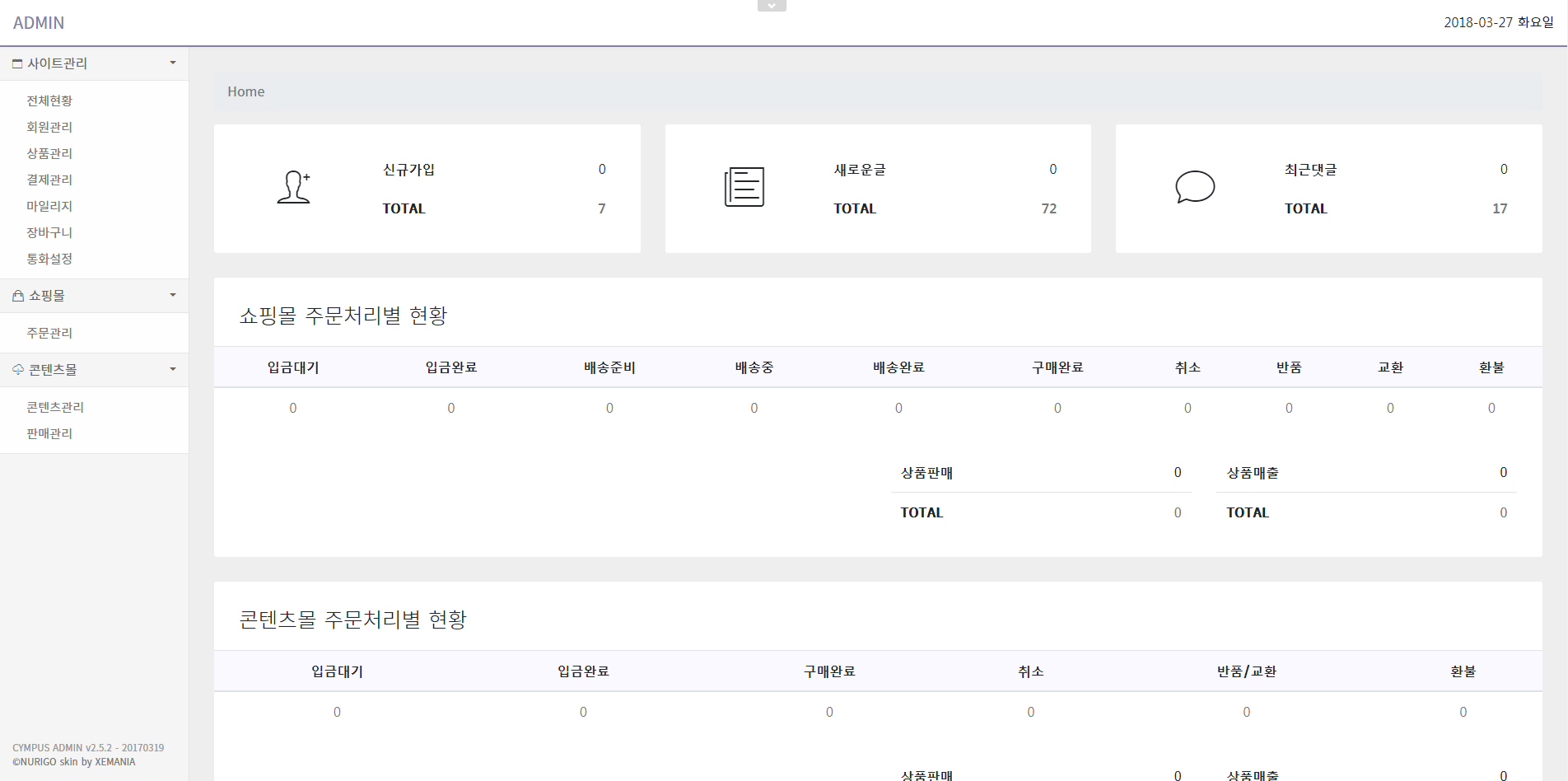Click the new posts document icon
1568x781 pixels.
[x=744, y=187]
